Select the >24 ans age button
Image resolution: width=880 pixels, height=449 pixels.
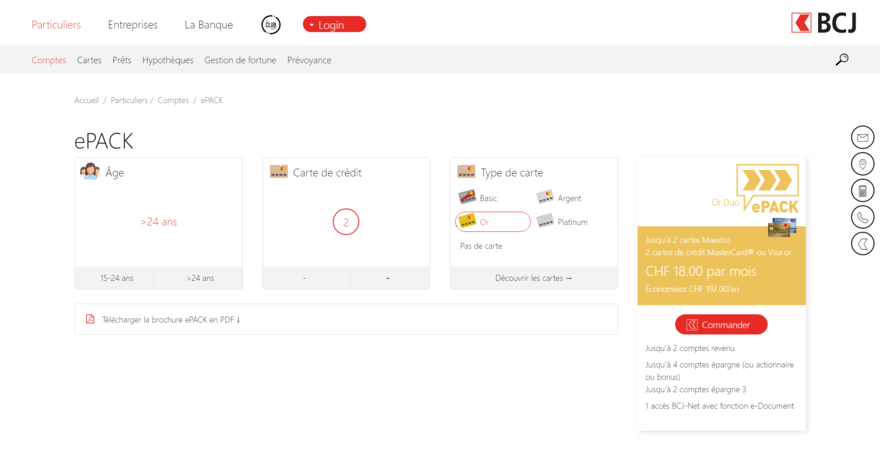(x=200, y=278)
